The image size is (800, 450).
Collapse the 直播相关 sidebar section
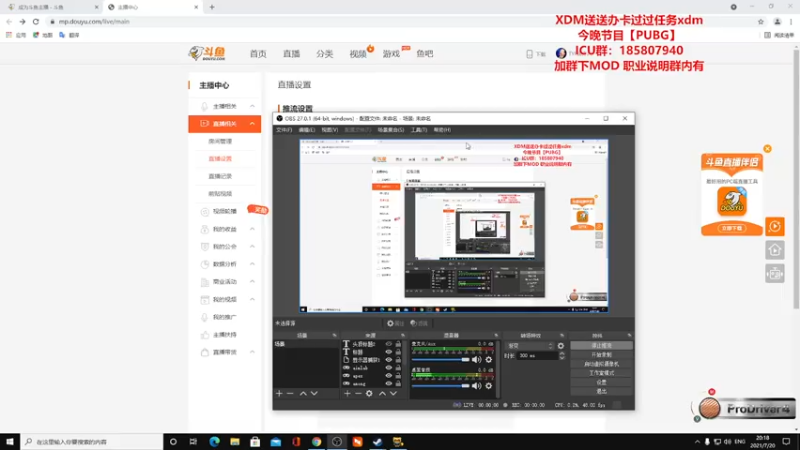pos(252,123)
